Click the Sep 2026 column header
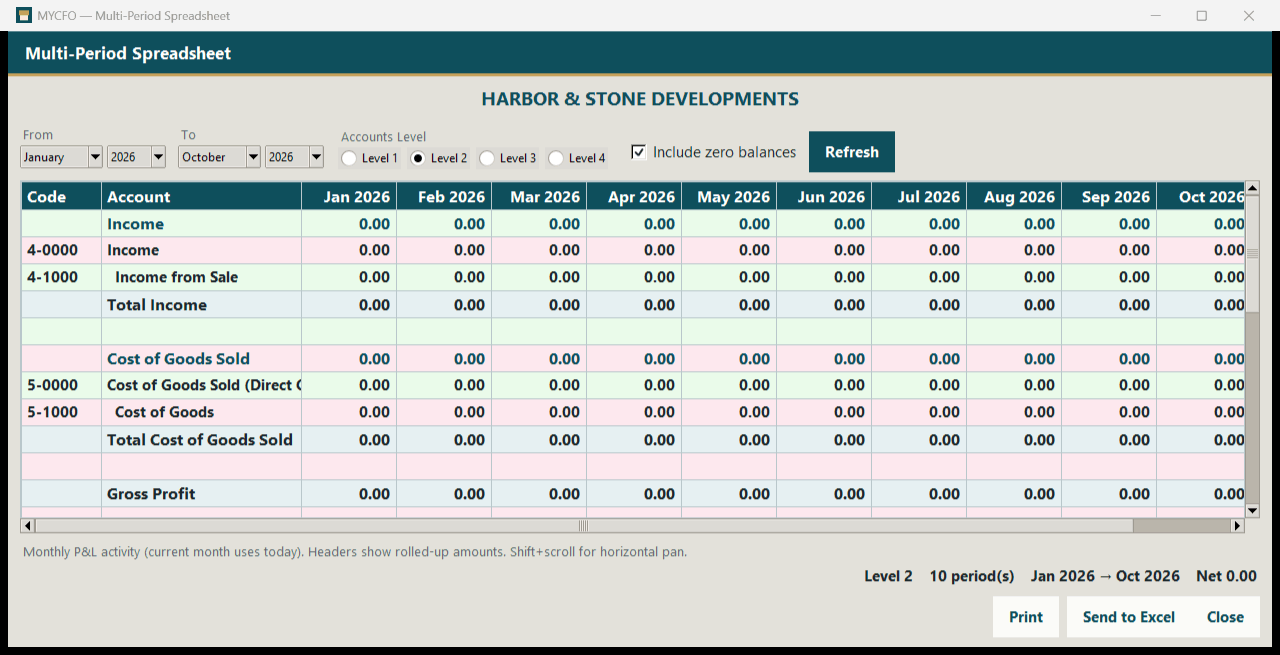The height and width of the screenshot is (655, 1280). (x=1109, y=197)
